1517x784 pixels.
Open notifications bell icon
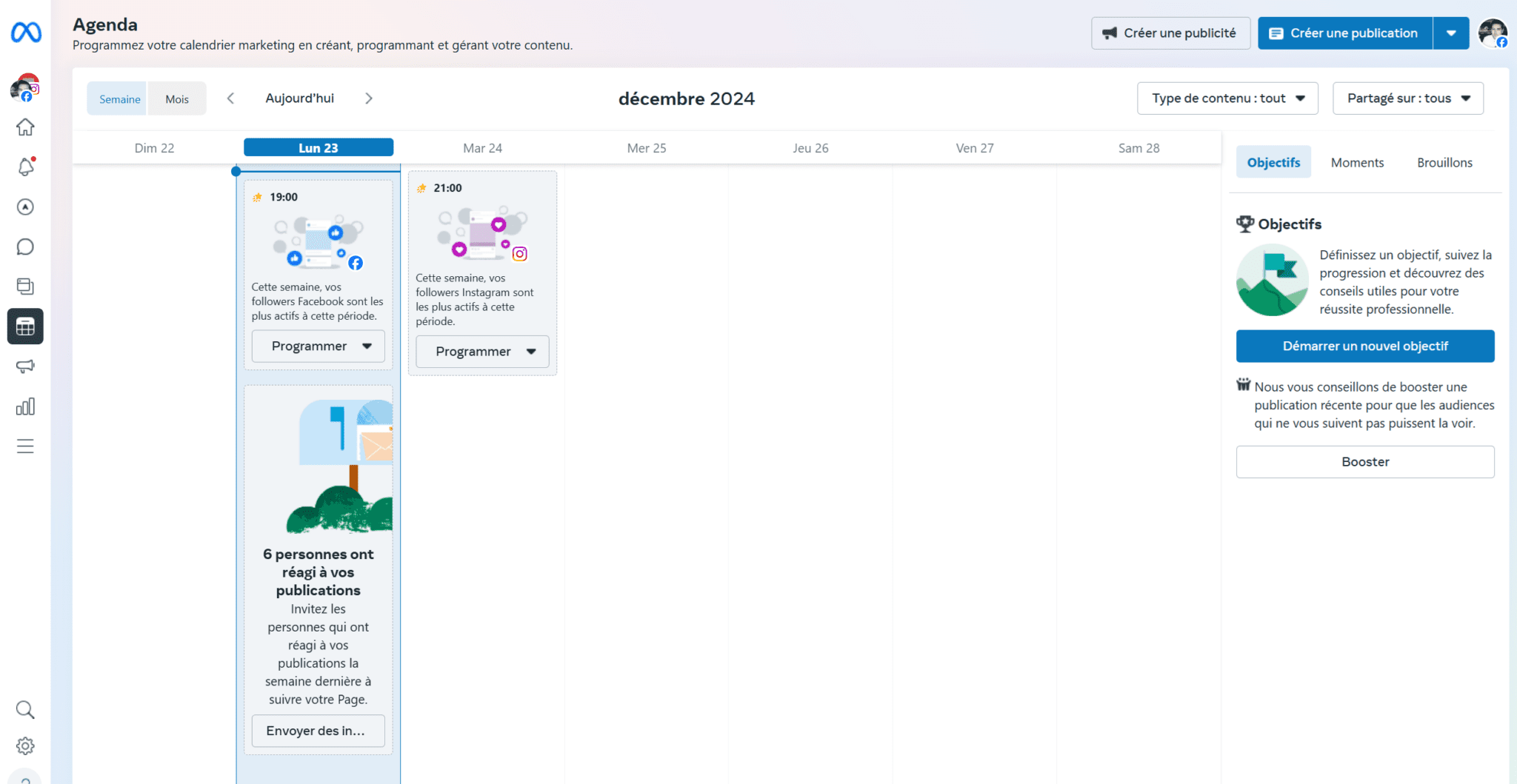[25, 167]
